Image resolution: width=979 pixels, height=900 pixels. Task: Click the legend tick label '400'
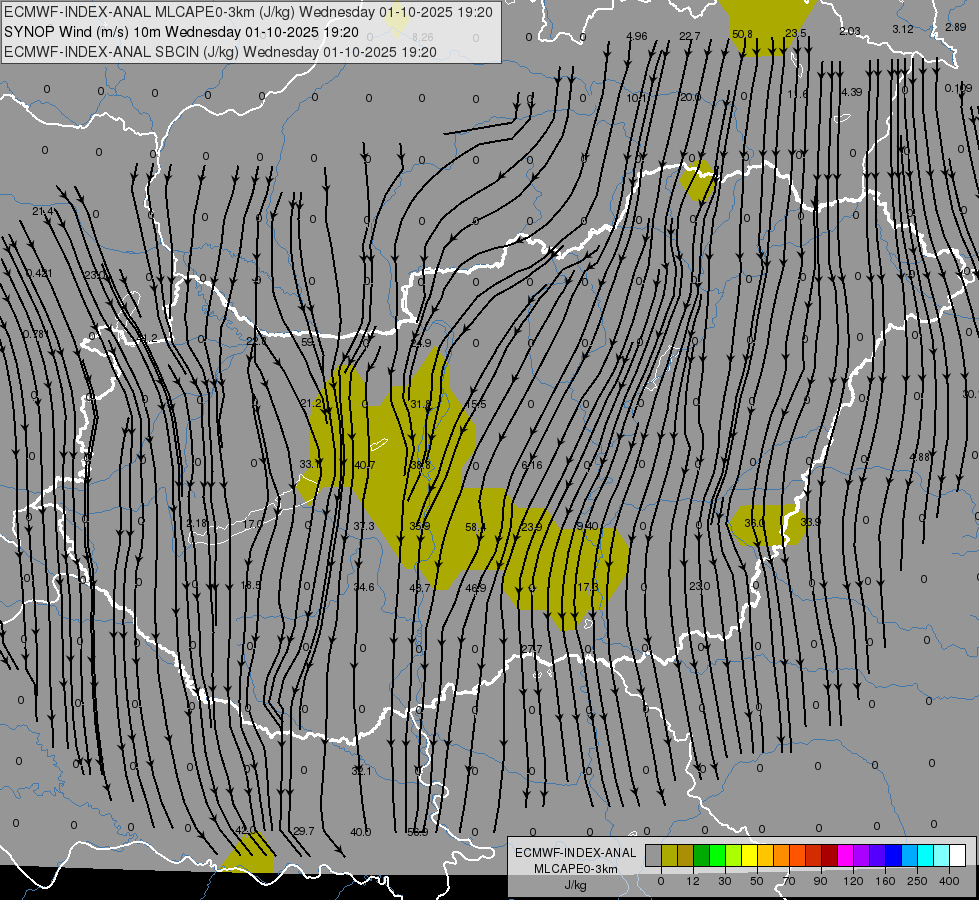point(949,881)
